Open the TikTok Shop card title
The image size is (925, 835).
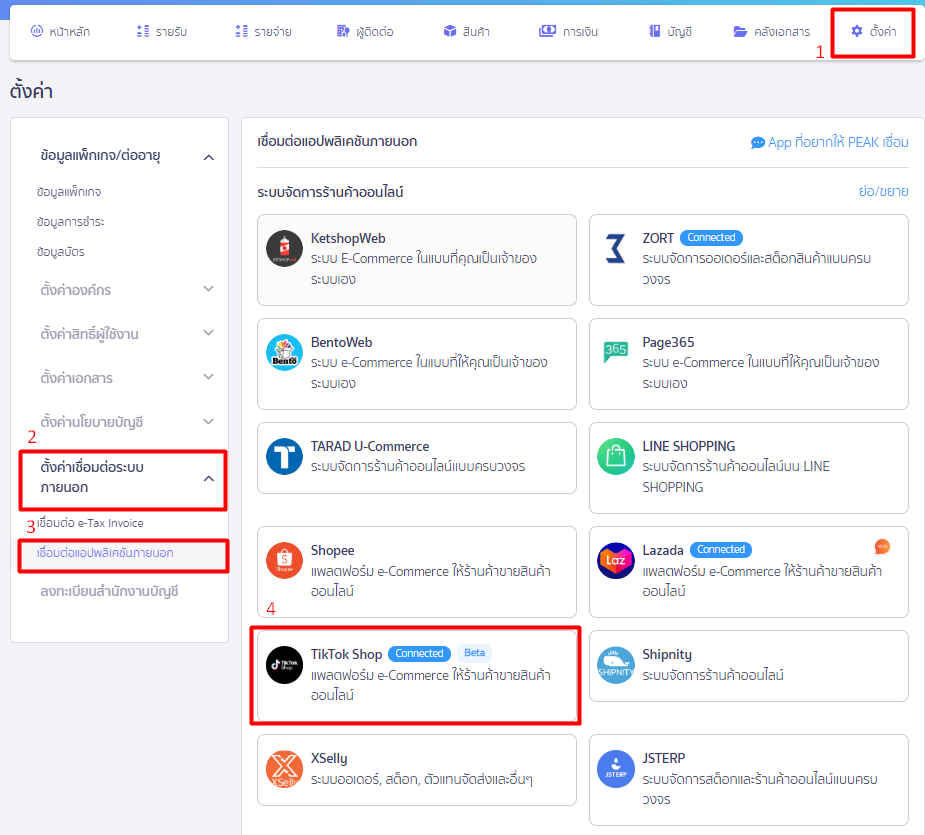tap(346, 654)
